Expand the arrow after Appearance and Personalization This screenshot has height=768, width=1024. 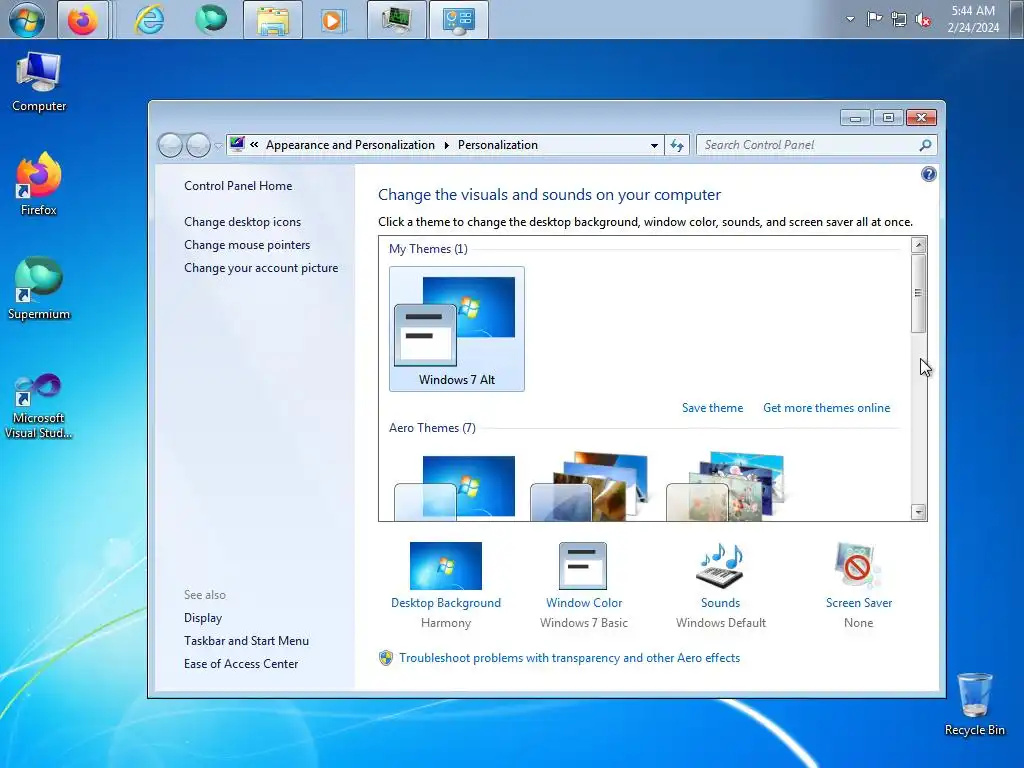(447, 145)
